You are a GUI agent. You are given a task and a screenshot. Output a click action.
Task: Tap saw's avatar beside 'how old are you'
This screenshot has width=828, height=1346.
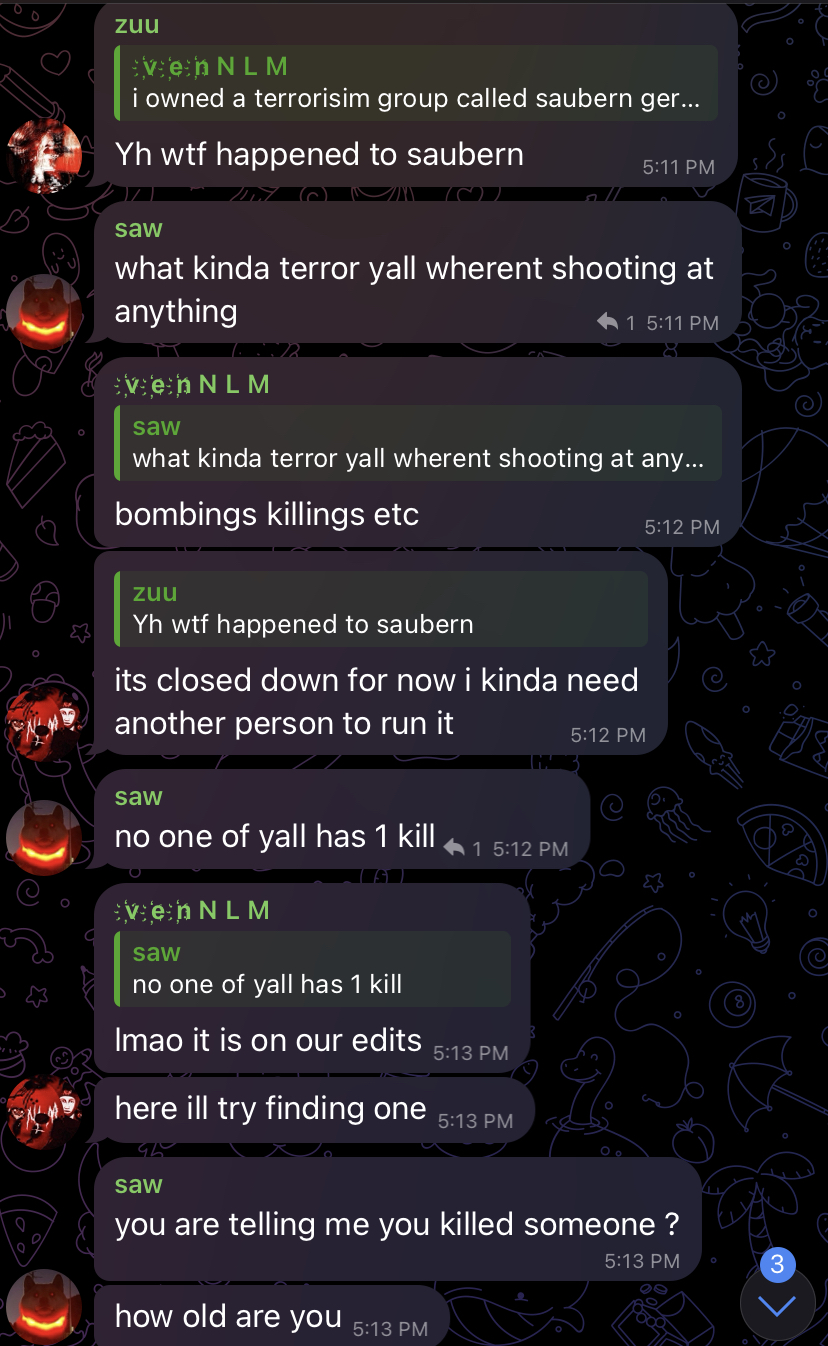(44, 1306)
